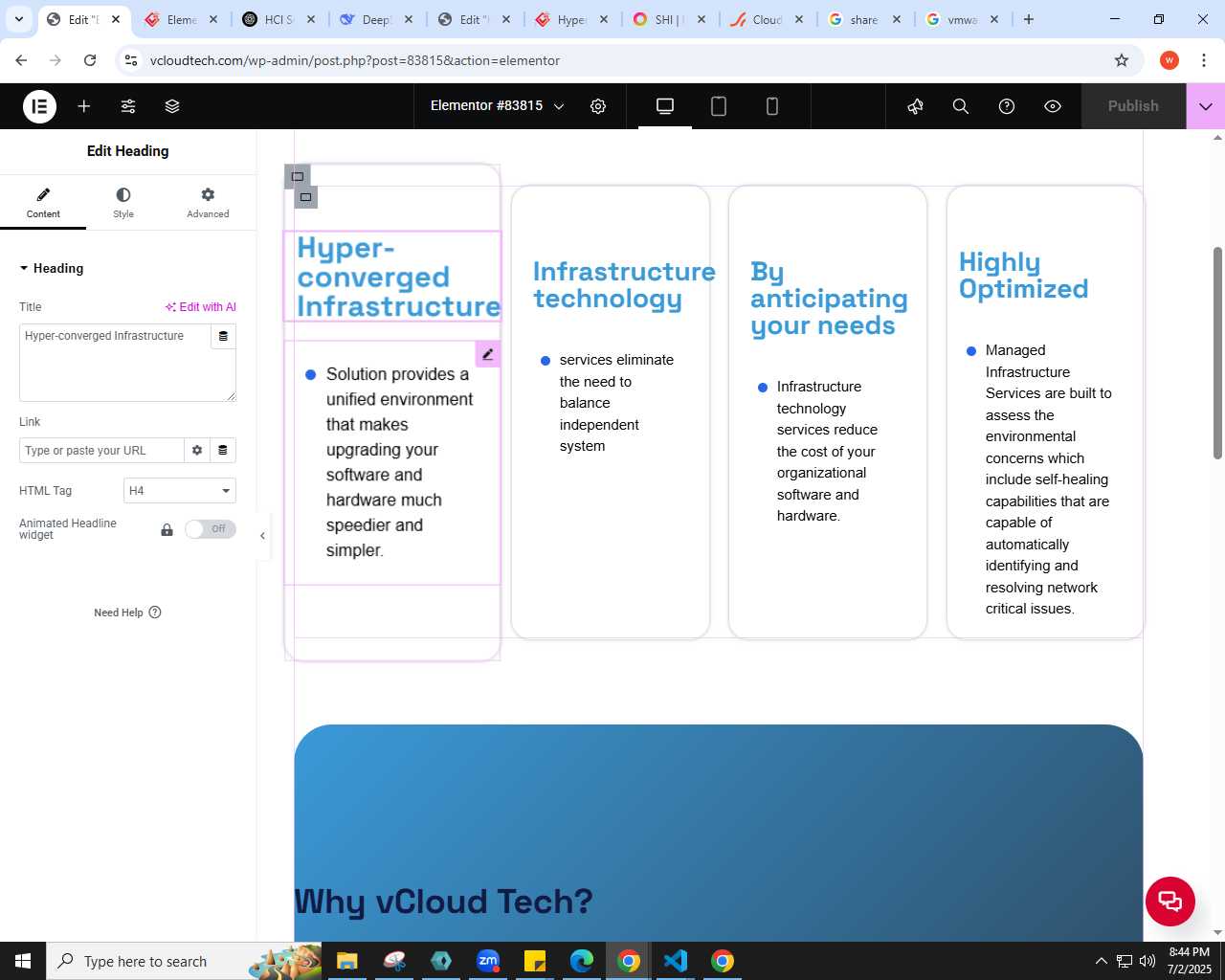Screen dimensions: 1225x980
Task: Switch to mobile responsive view
Action: [x=772, y=106]
